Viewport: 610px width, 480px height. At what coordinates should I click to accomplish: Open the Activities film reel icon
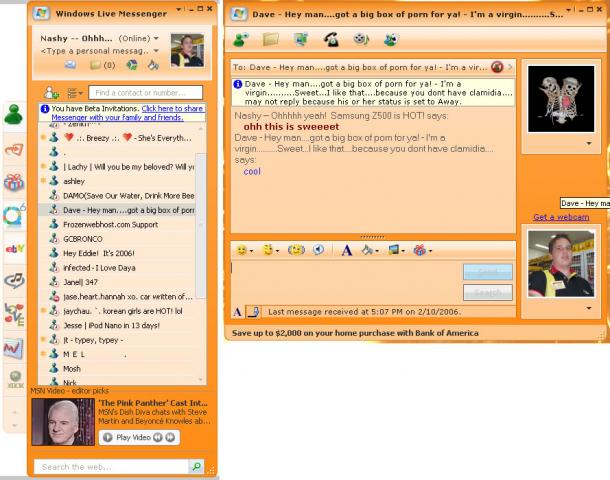[361, 39]
